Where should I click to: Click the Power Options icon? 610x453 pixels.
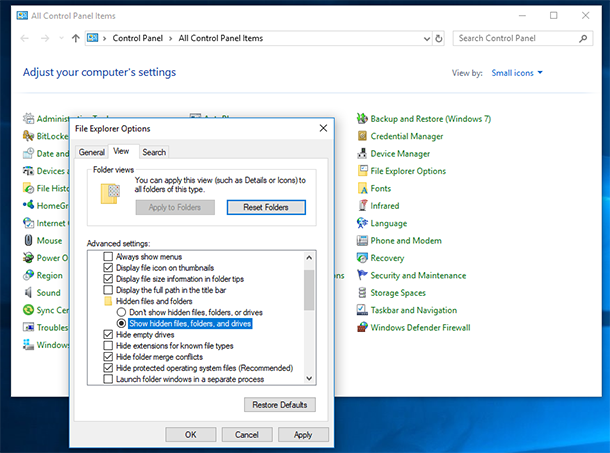click(x=28, y=258)
